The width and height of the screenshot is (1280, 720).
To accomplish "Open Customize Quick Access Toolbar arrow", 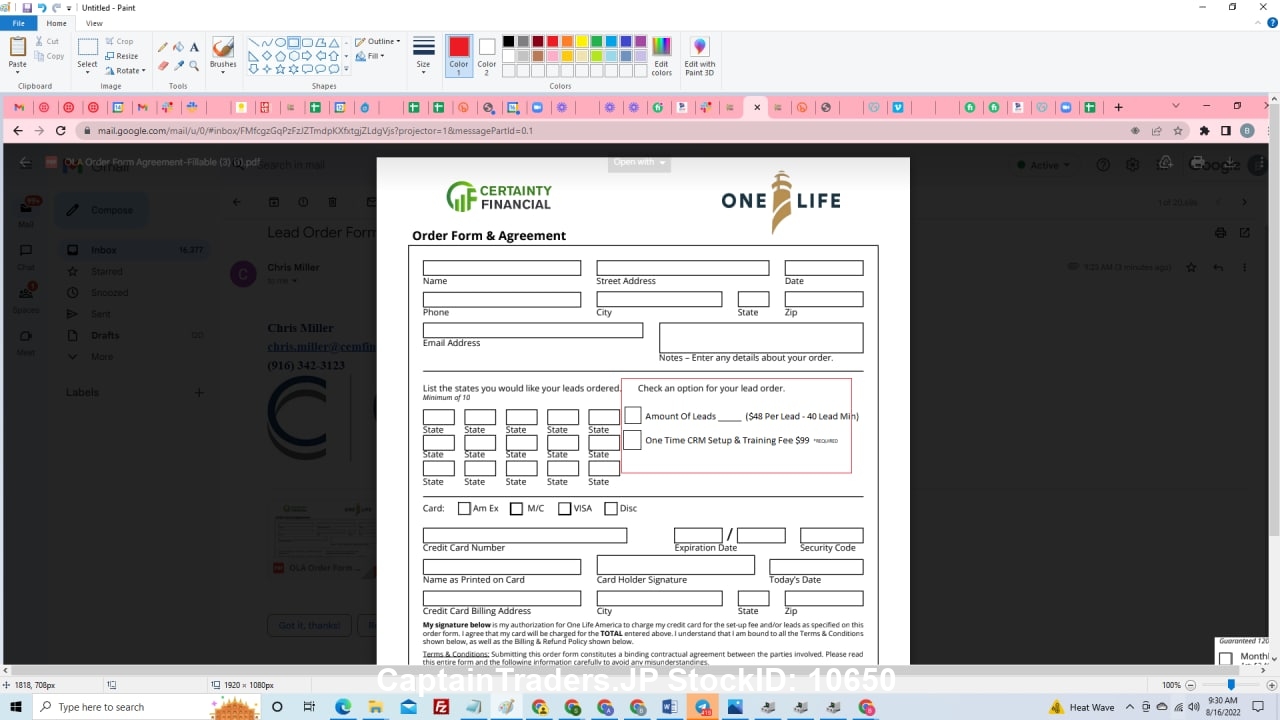I will click(70, 8).
